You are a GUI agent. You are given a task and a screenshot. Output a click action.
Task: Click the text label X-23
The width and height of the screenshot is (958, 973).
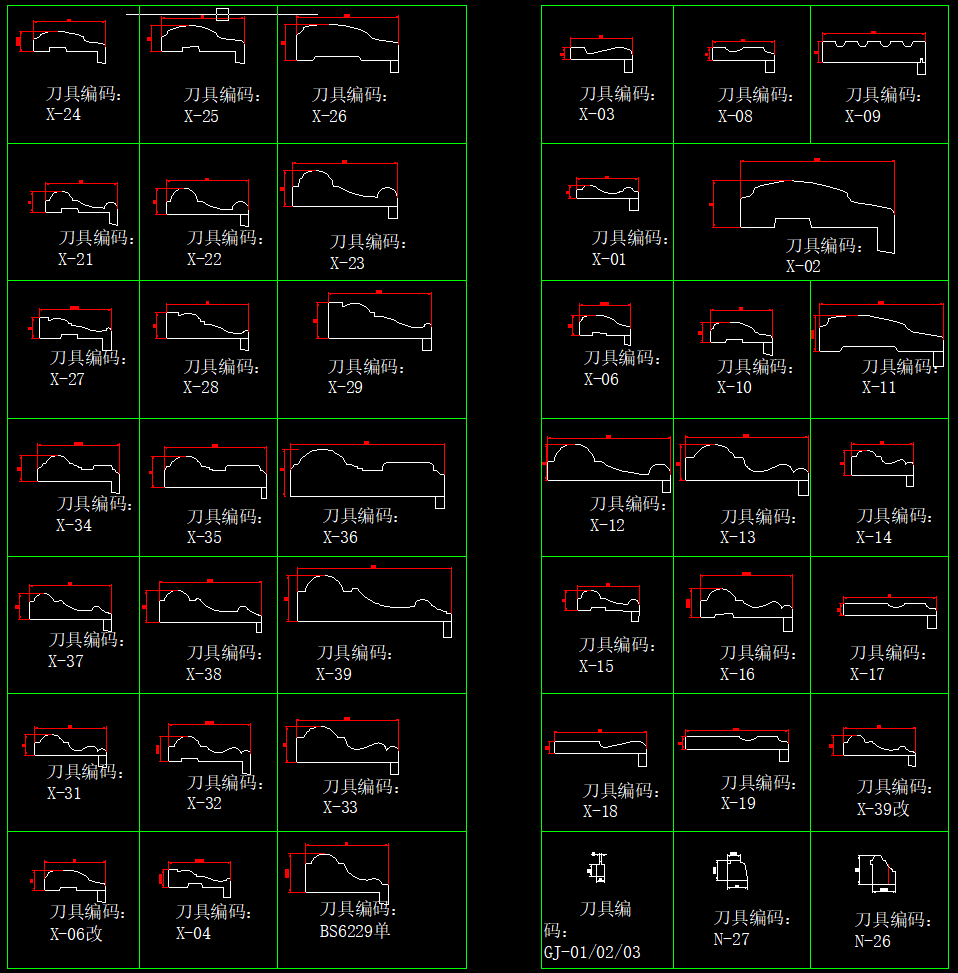coord(347,264)
